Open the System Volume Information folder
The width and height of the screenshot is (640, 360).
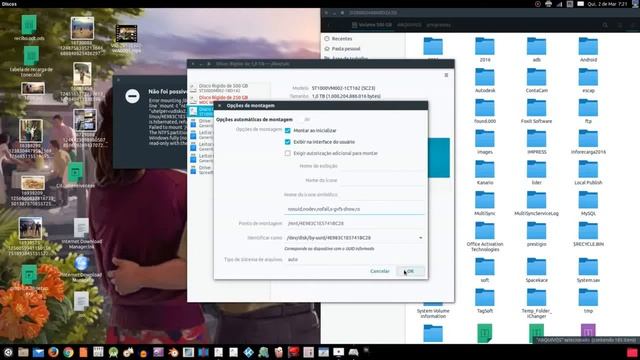433,311
